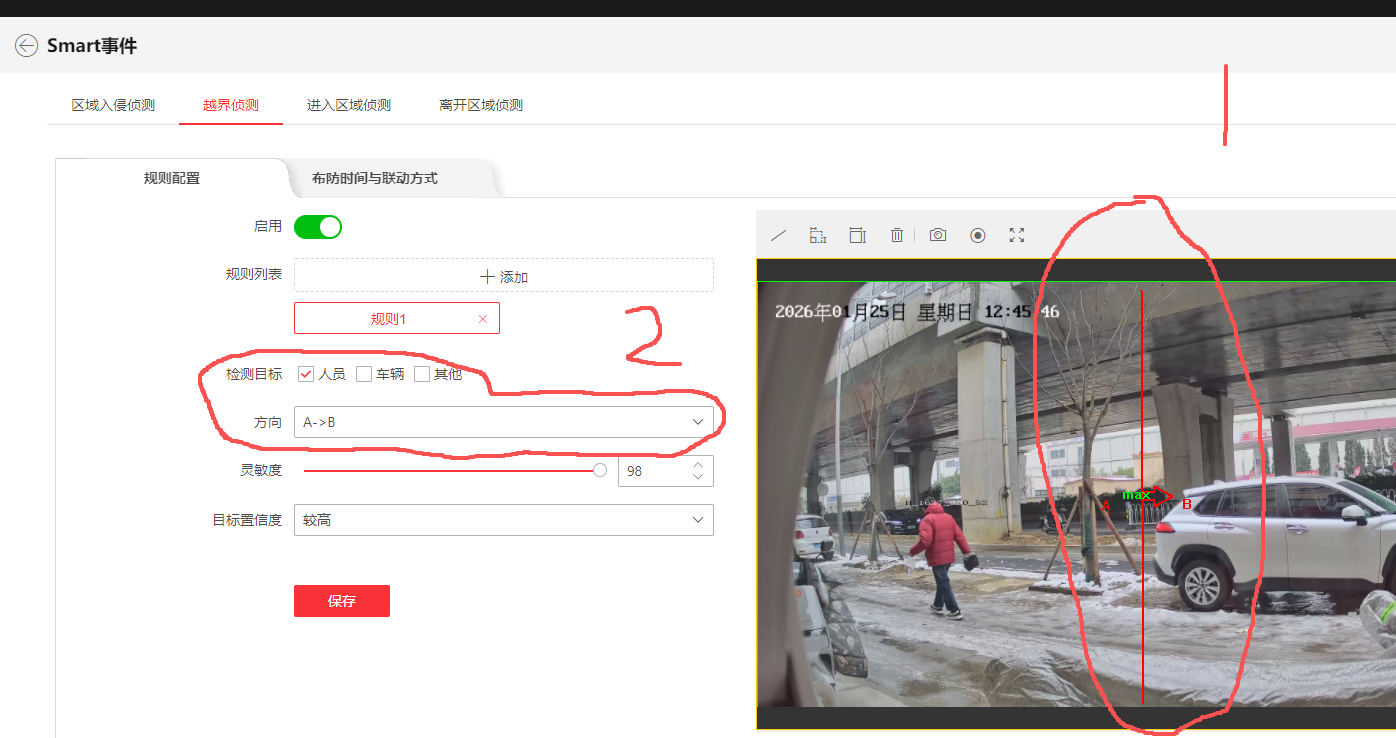Image resolution: width=1396 pixels, height=738 pixels.
Task: Enable the 车辆 checkbox
Action: pyautogui.click(x=364, y=374)
